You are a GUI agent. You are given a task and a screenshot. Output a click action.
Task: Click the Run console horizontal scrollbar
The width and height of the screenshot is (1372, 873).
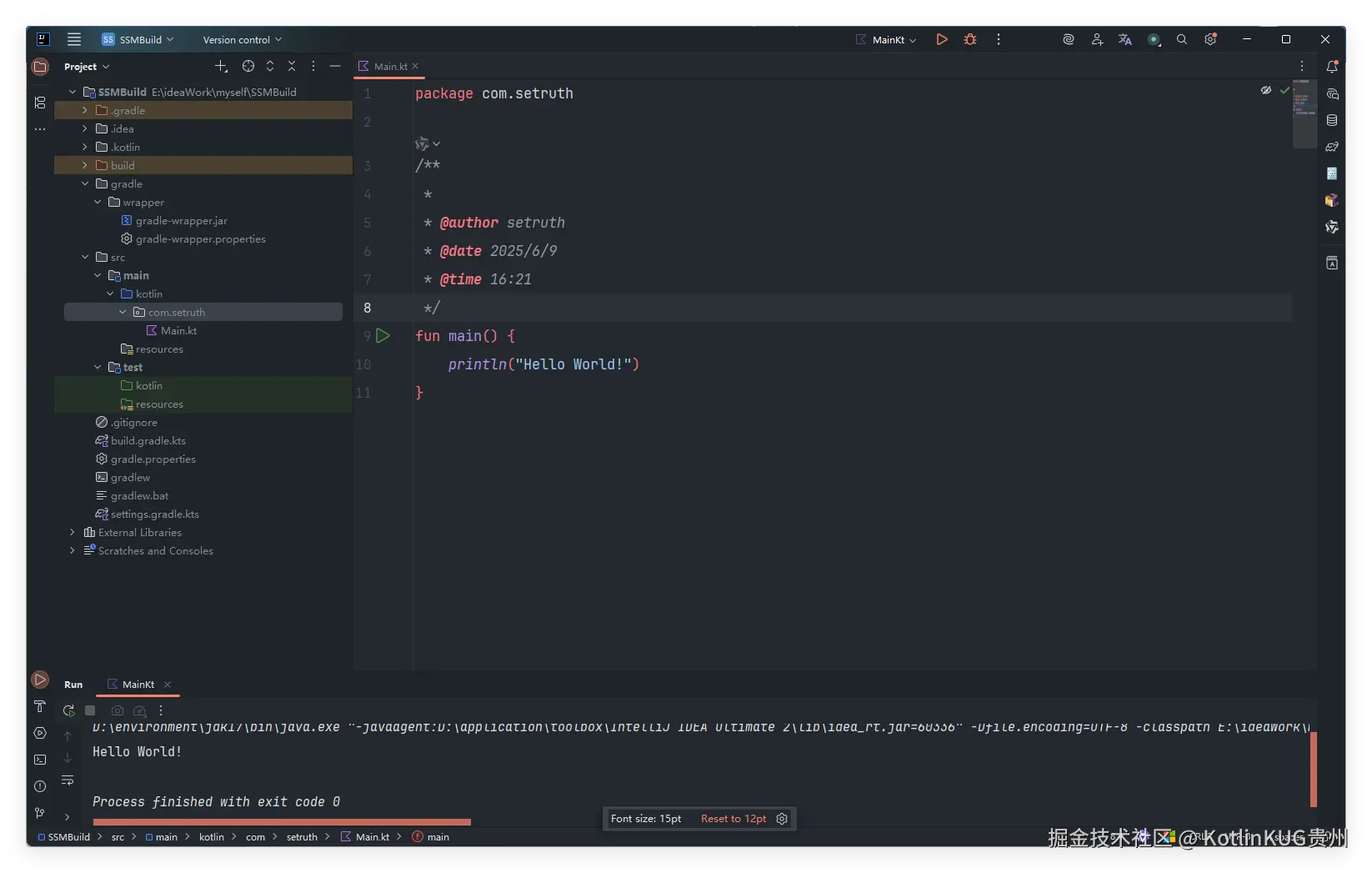(x=282, y=822)
